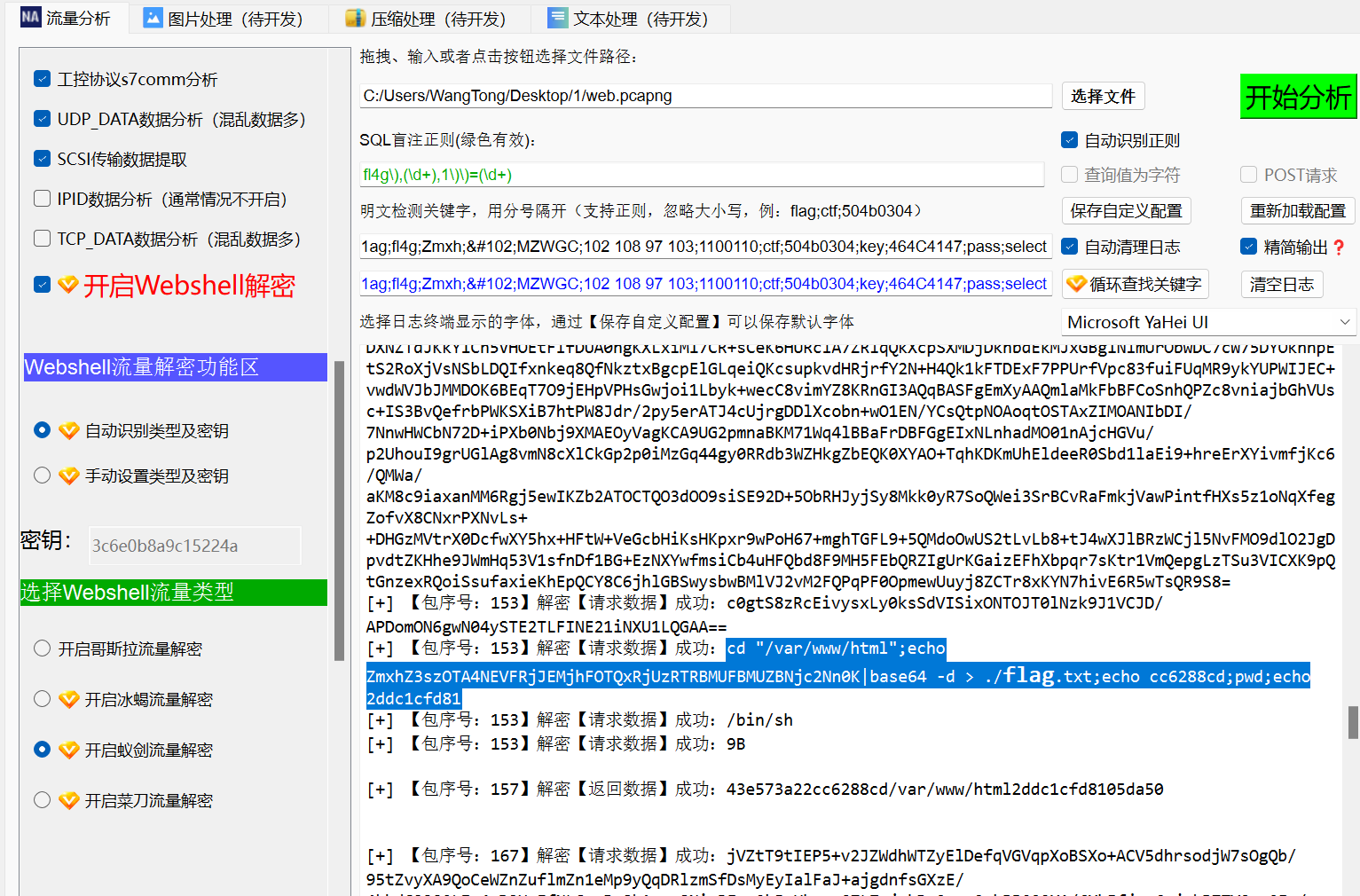Click diamond icon beside 开启蚁剑流量解密

(x=69, y=750)
